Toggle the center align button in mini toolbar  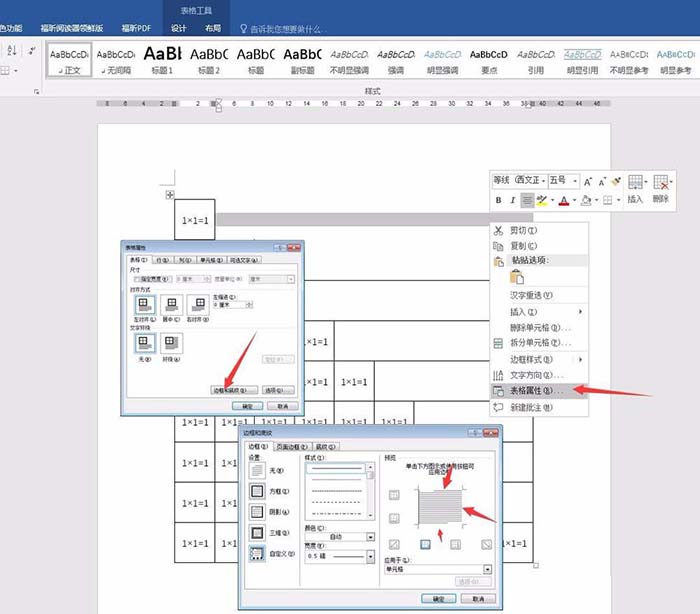click(x=527, y=201)
